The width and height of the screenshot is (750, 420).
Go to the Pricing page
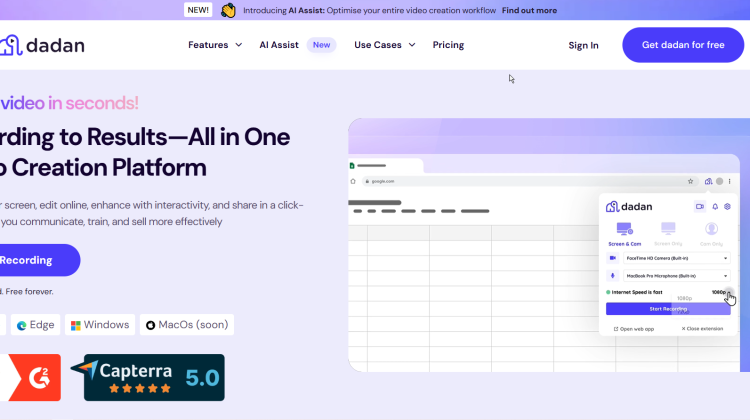(448, 45)
